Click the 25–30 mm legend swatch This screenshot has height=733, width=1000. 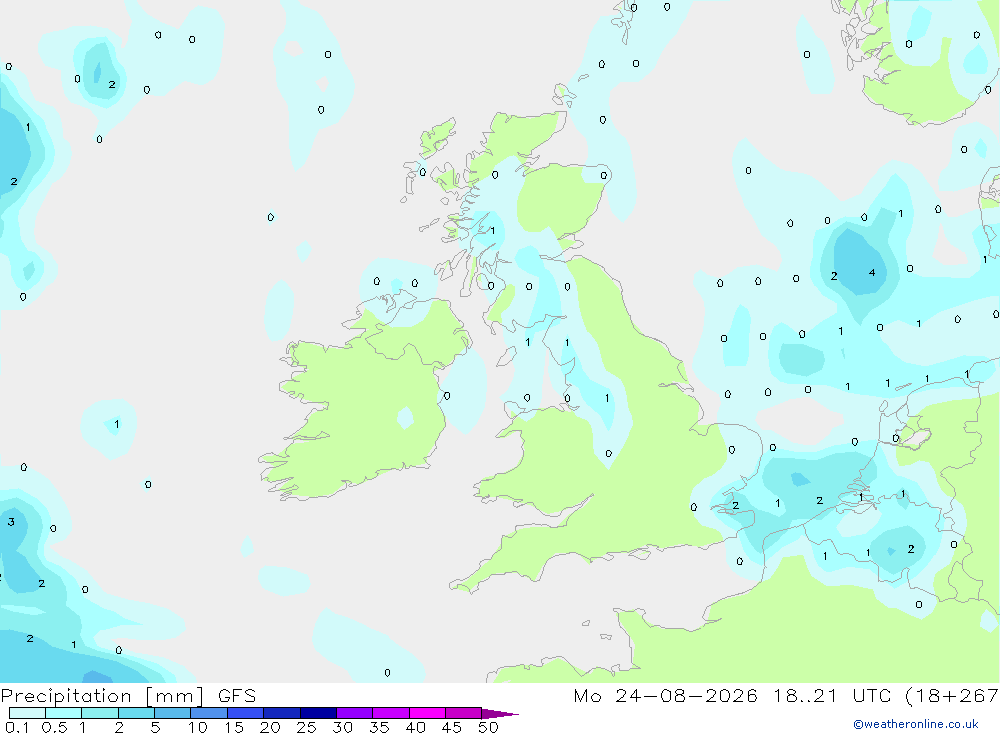(318, 713)
